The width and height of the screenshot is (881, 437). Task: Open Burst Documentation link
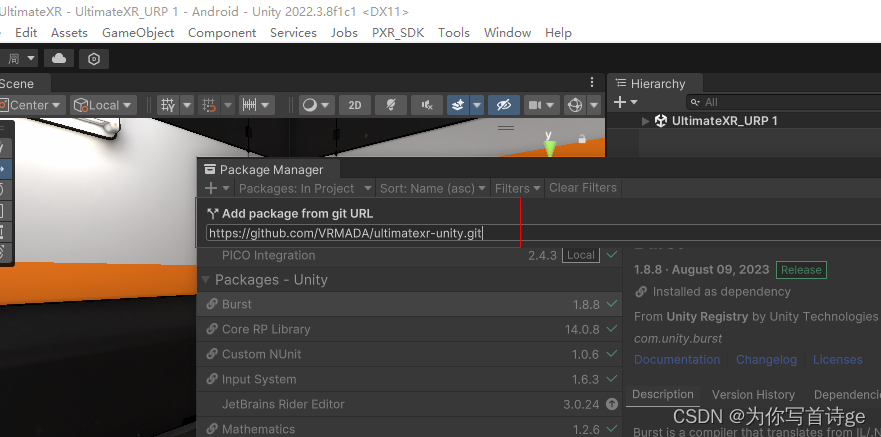tap(677, 359)
